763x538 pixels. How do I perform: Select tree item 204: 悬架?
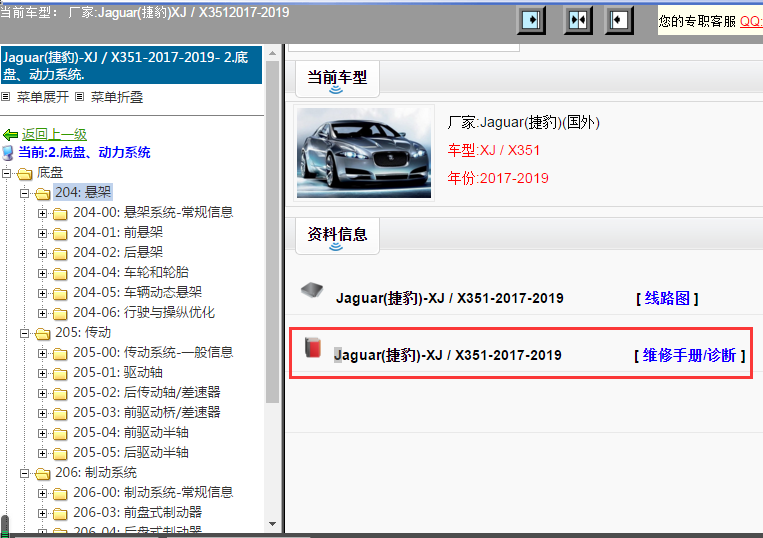83,192
